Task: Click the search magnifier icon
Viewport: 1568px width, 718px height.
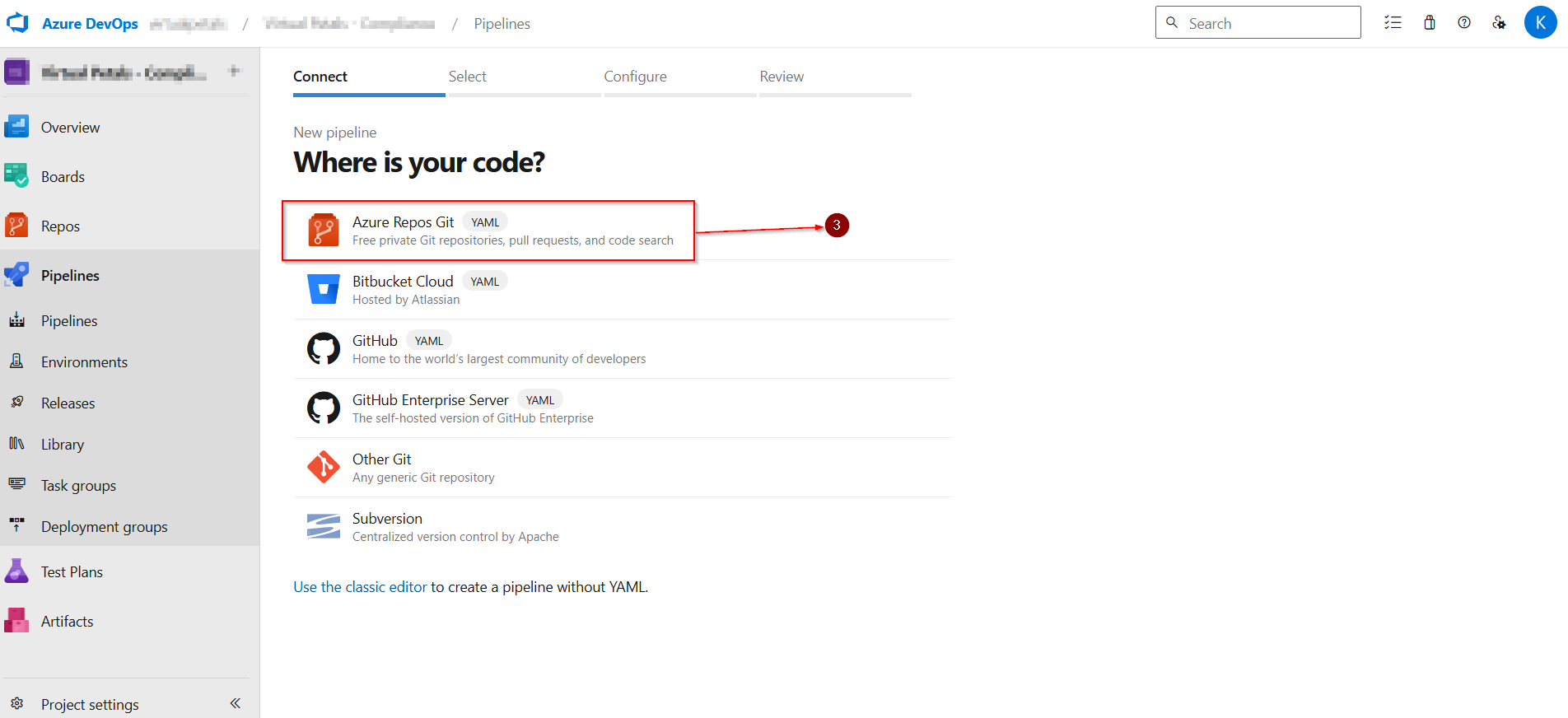Action: (x=1172, y=23)
